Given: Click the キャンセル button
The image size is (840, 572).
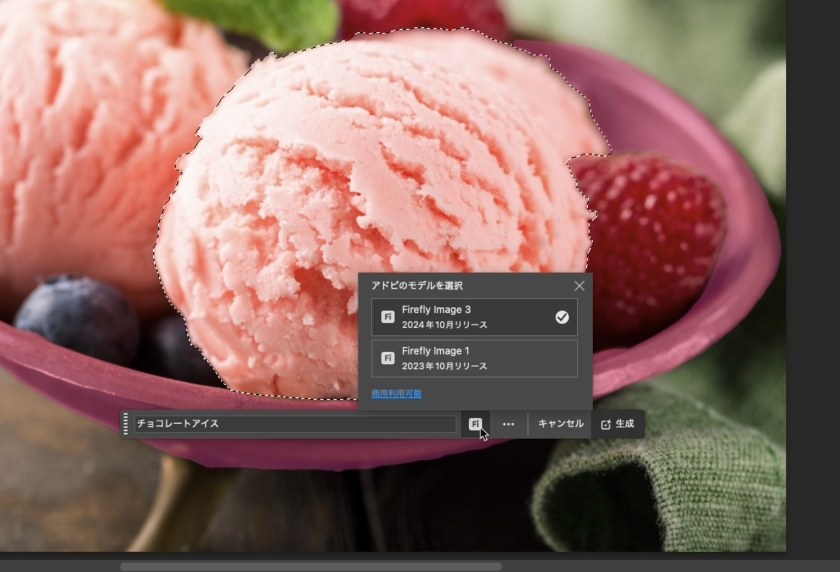Looking at the screenshot, I should coord(560,424).
